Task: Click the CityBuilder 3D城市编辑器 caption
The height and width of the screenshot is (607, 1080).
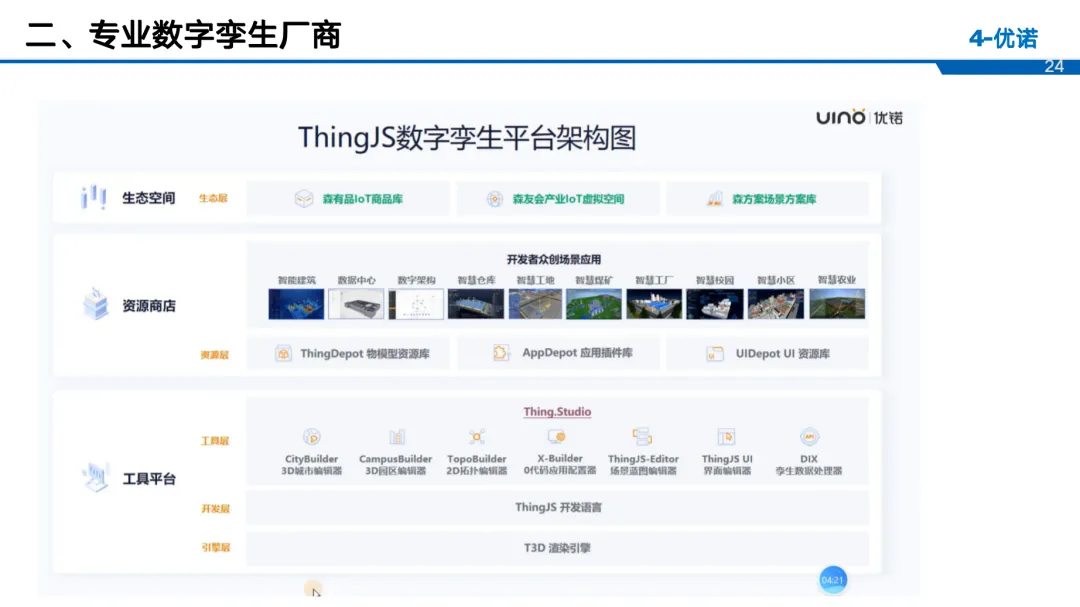Action: [311, 465]
